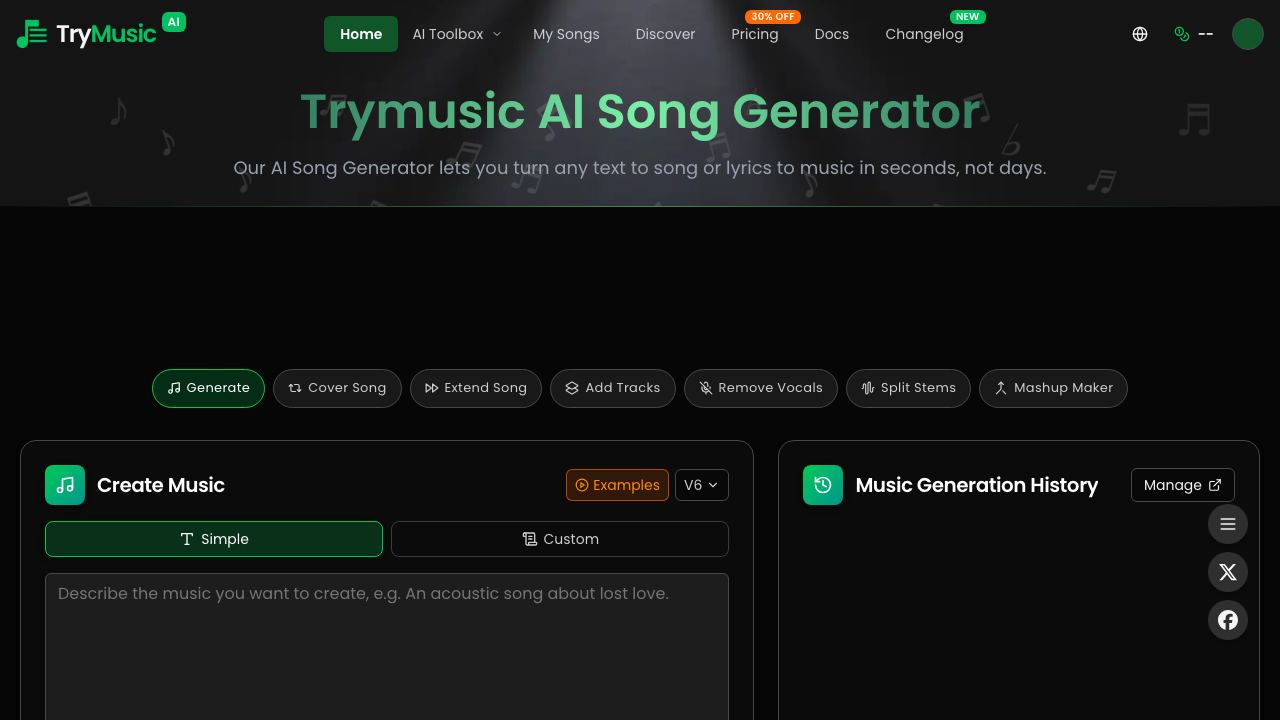Screen dimensions: 1280x720
Task: Select the Generate tool tab
Action: pyautogui.click(x=208, y=388)
